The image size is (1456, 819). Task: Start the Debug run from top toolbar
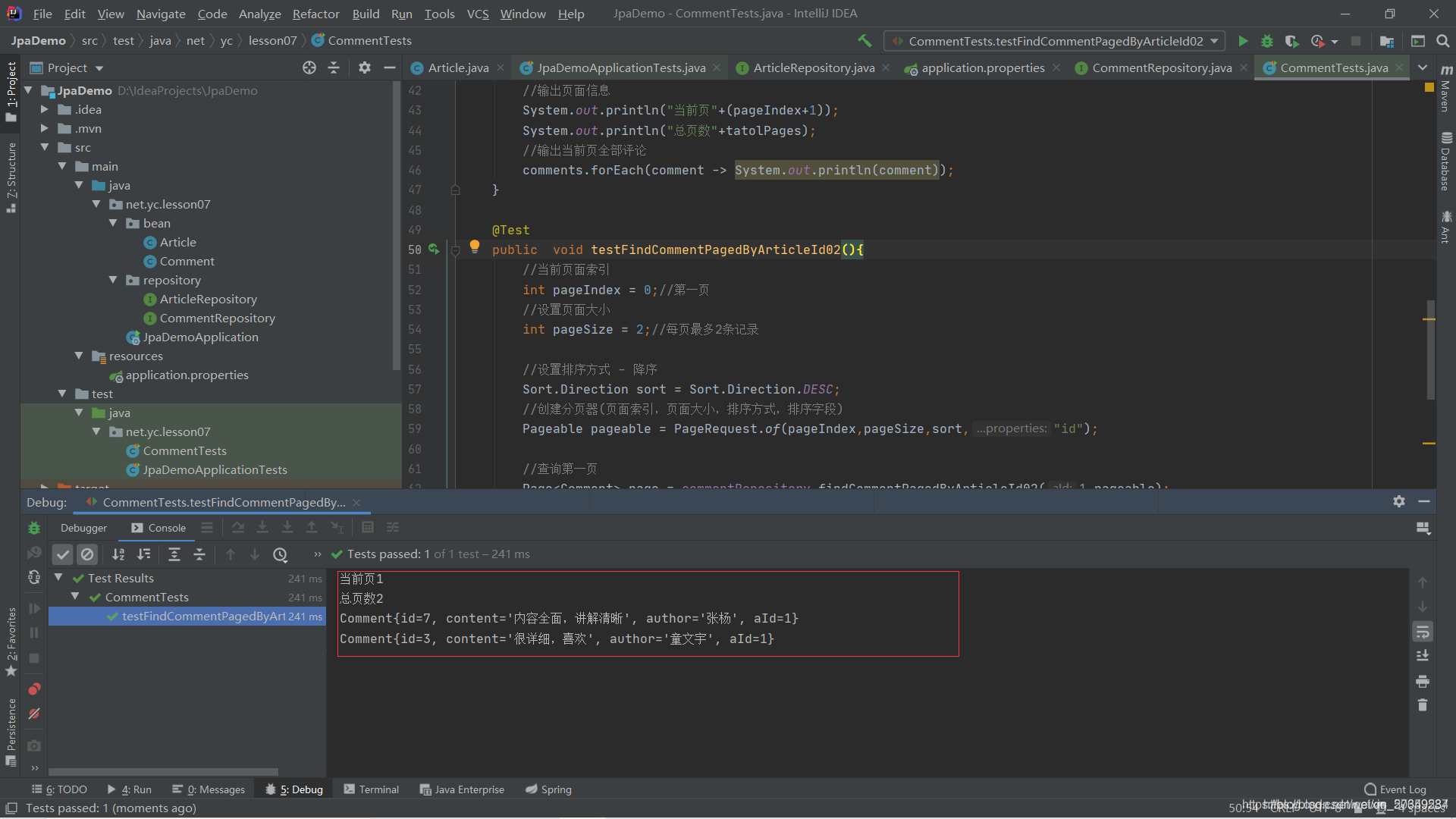[x=1266, y=41]
